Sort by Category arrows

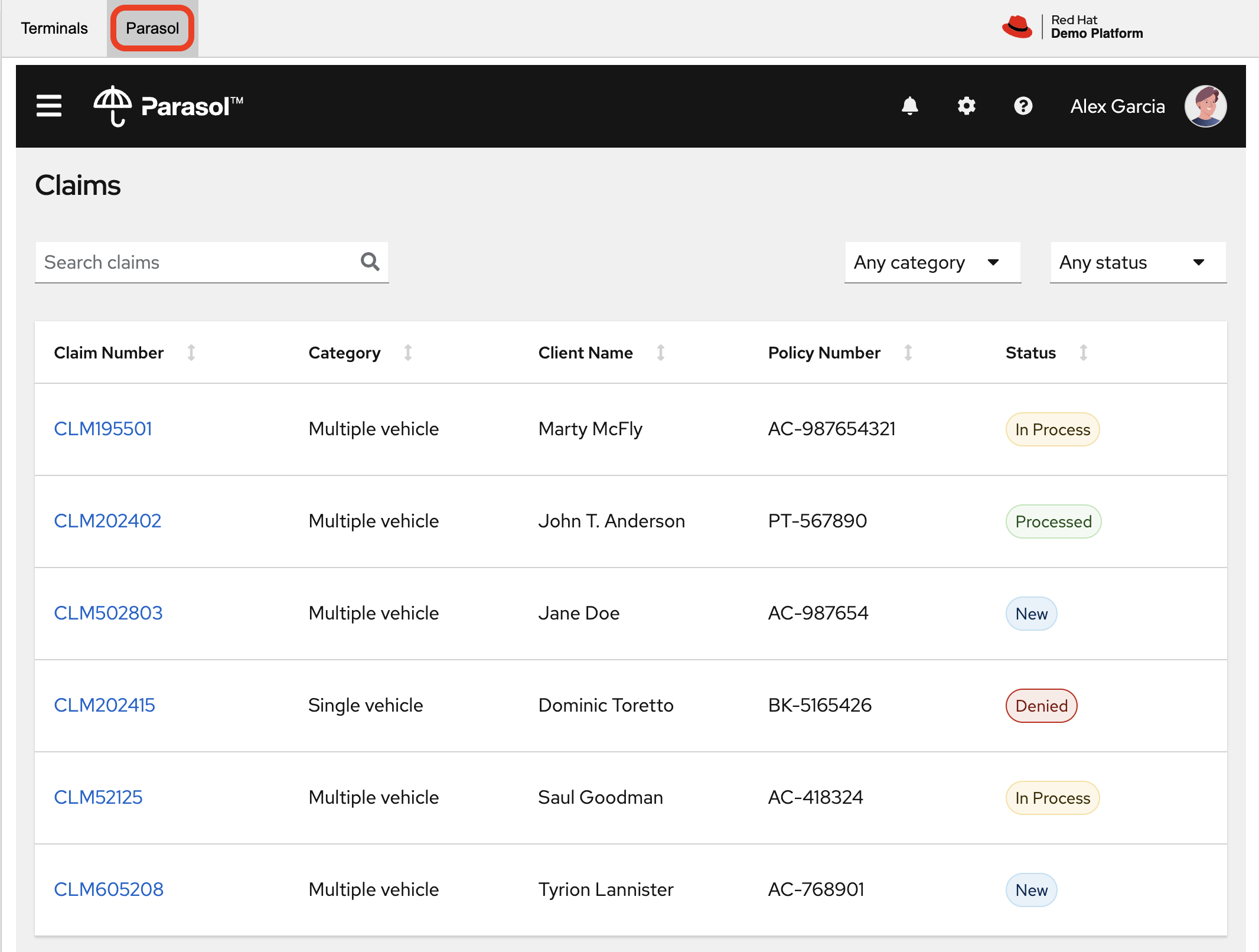[x=408, y=353]
